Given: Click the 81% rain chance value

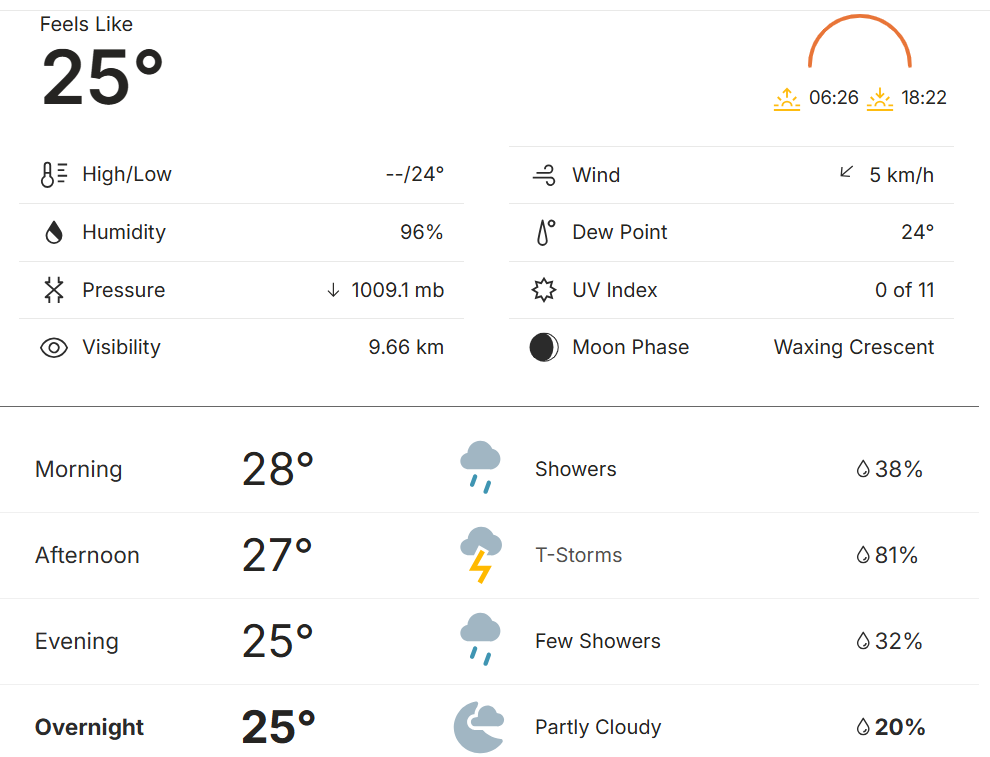Looking at the screenshot, I should [896, 555].
